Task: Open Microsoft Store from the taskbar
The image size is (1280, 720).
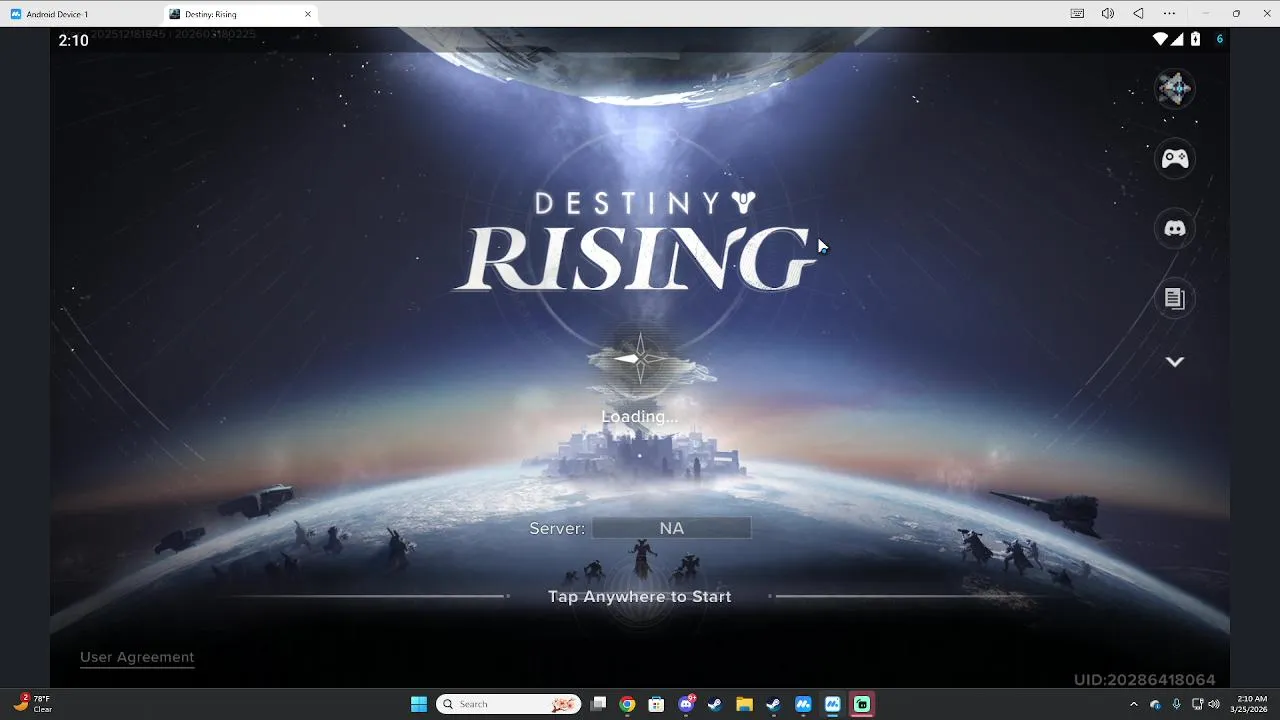Action: 656,704
